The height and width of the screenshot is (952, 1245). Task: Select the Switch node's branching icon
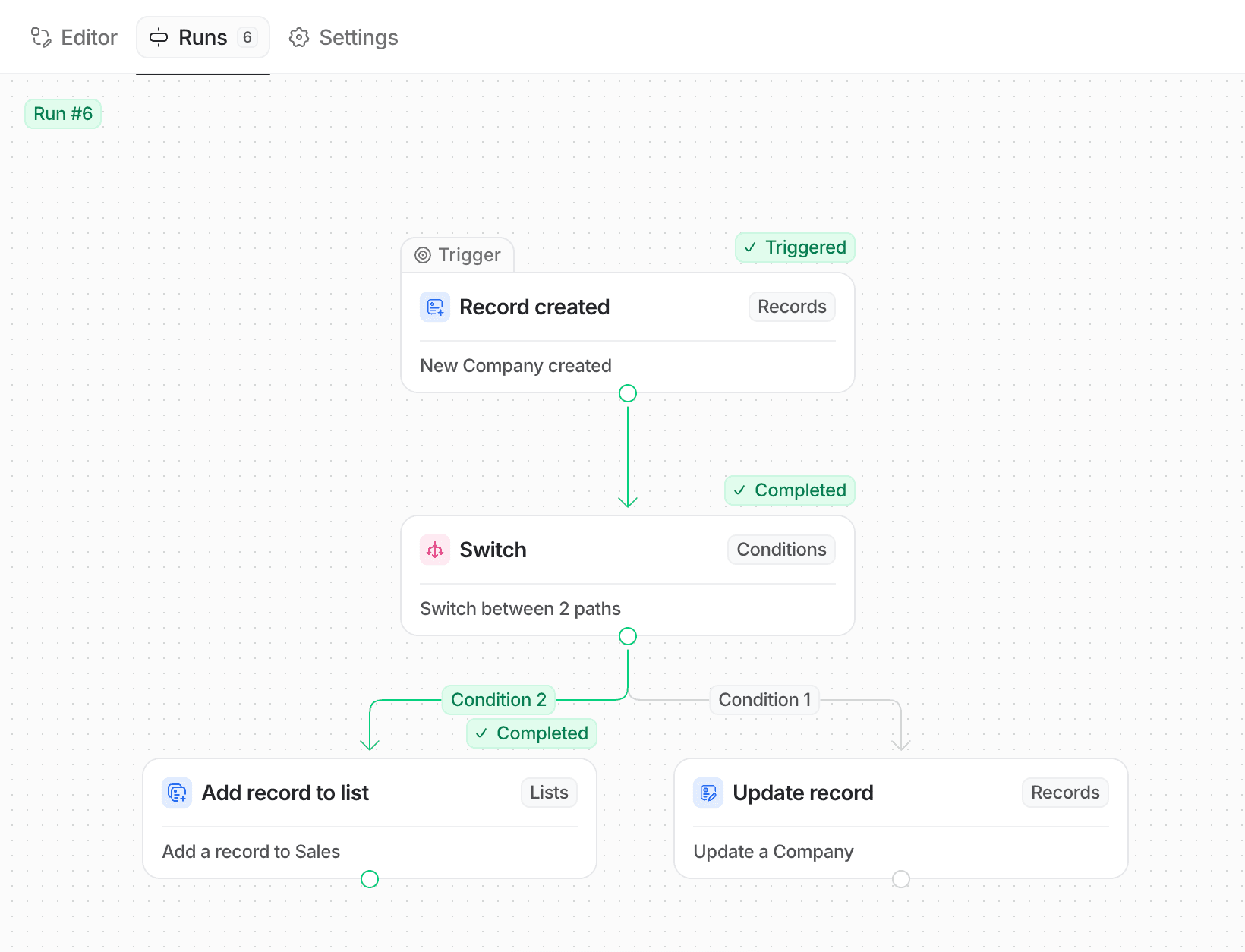pos(435,550)
